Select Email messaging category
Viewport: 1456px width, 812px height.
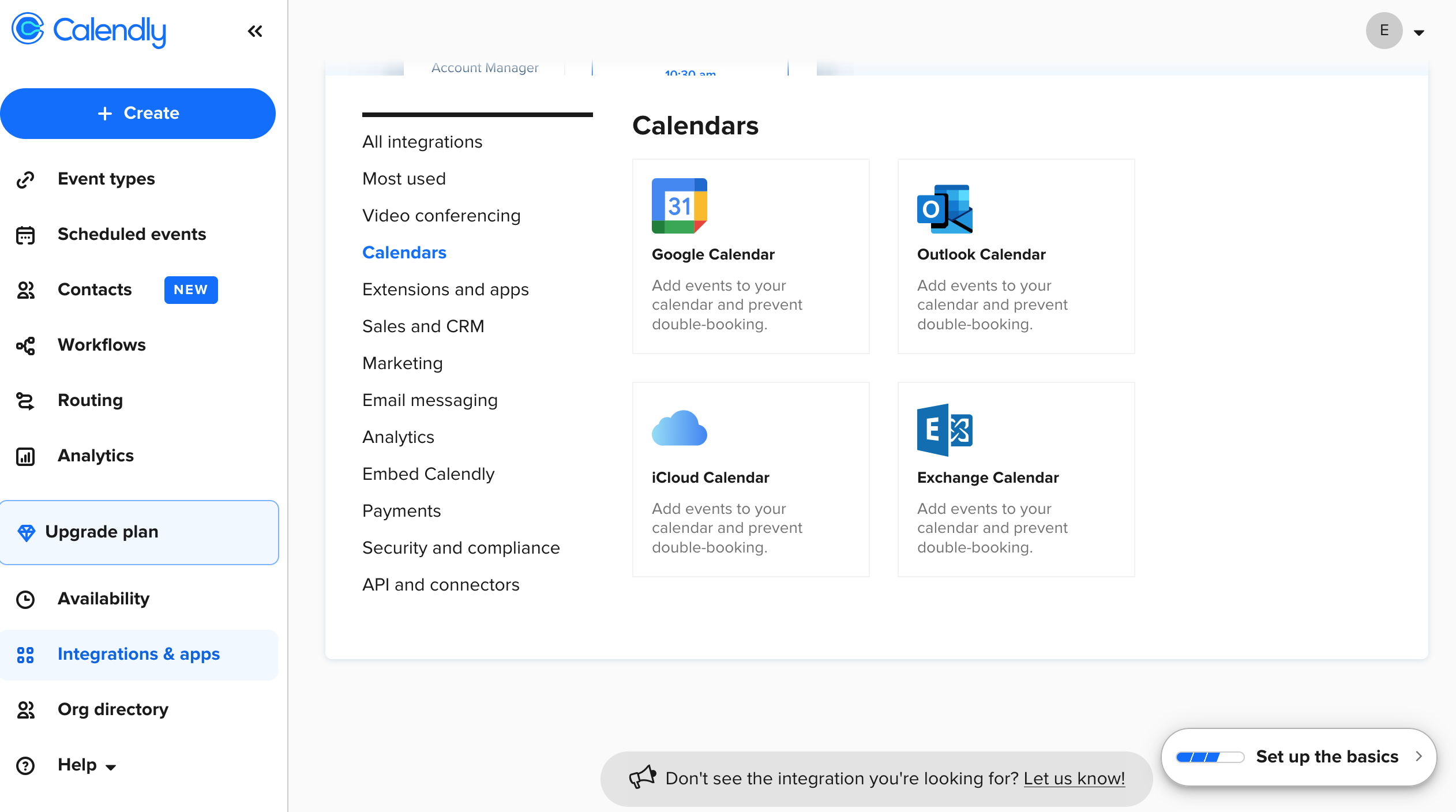click(430, 400)
